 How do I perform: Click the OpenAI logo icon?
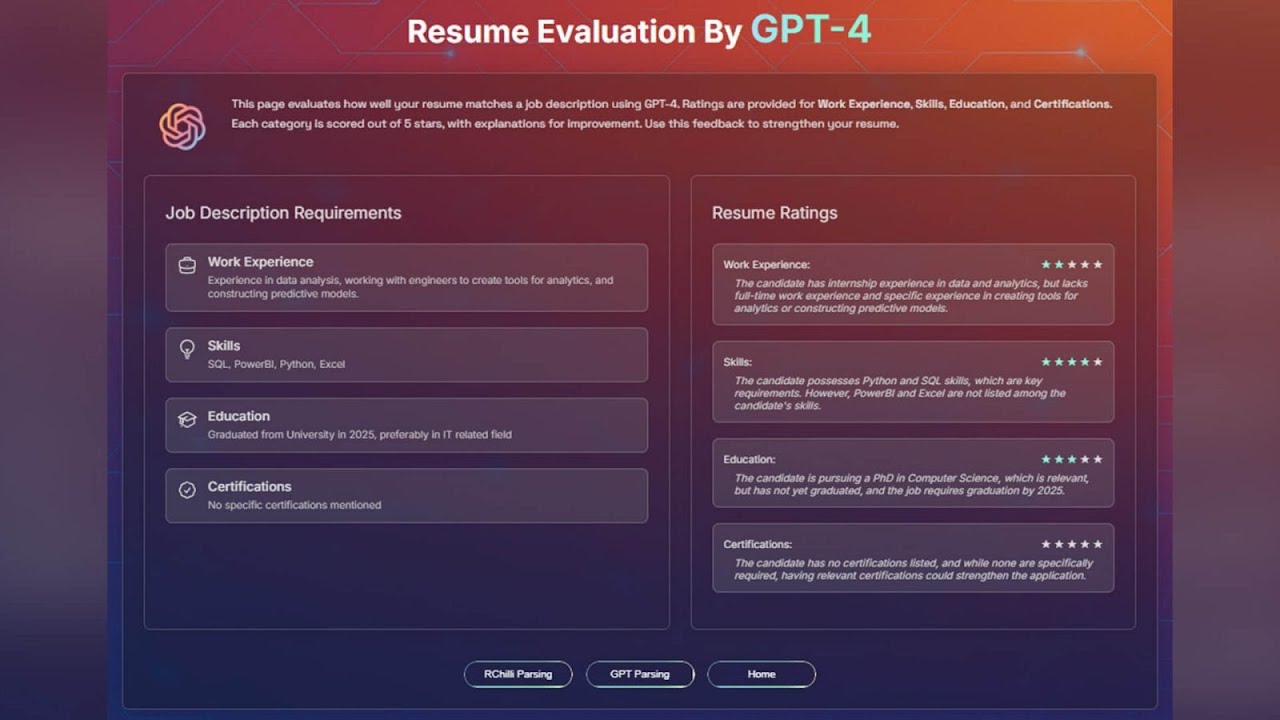[x=182, y=127]
